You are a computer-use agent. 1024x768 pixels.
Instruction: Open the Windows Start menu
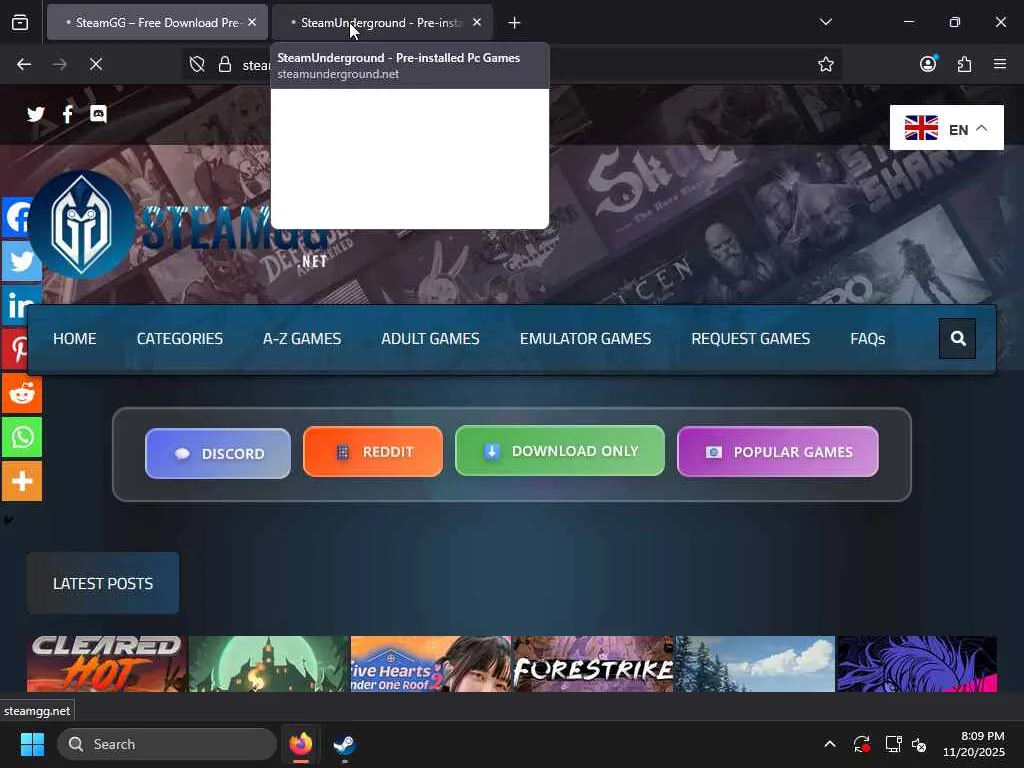(32, 744)
